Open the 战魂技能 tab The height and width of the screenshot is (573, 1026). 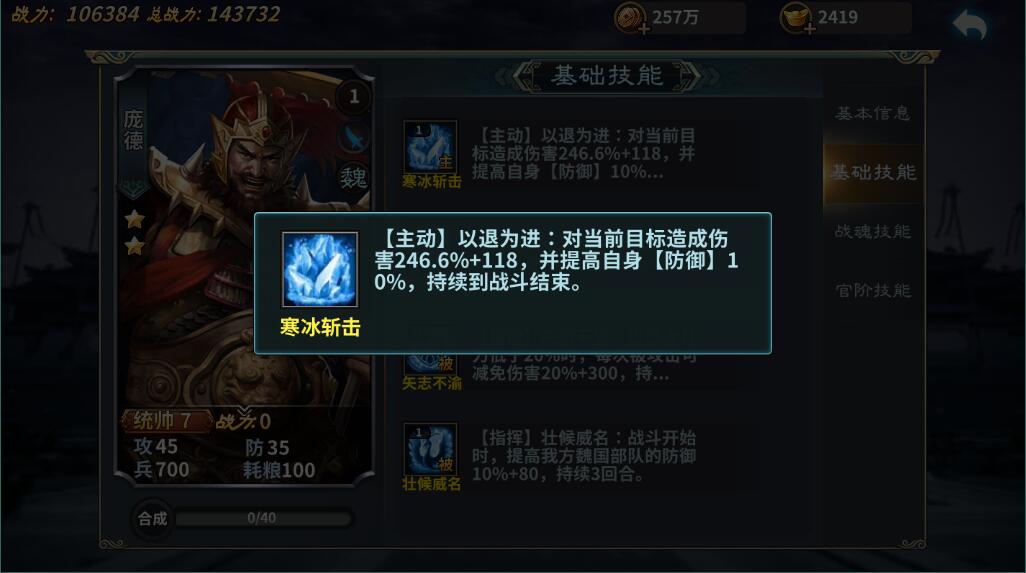point(873,232)
